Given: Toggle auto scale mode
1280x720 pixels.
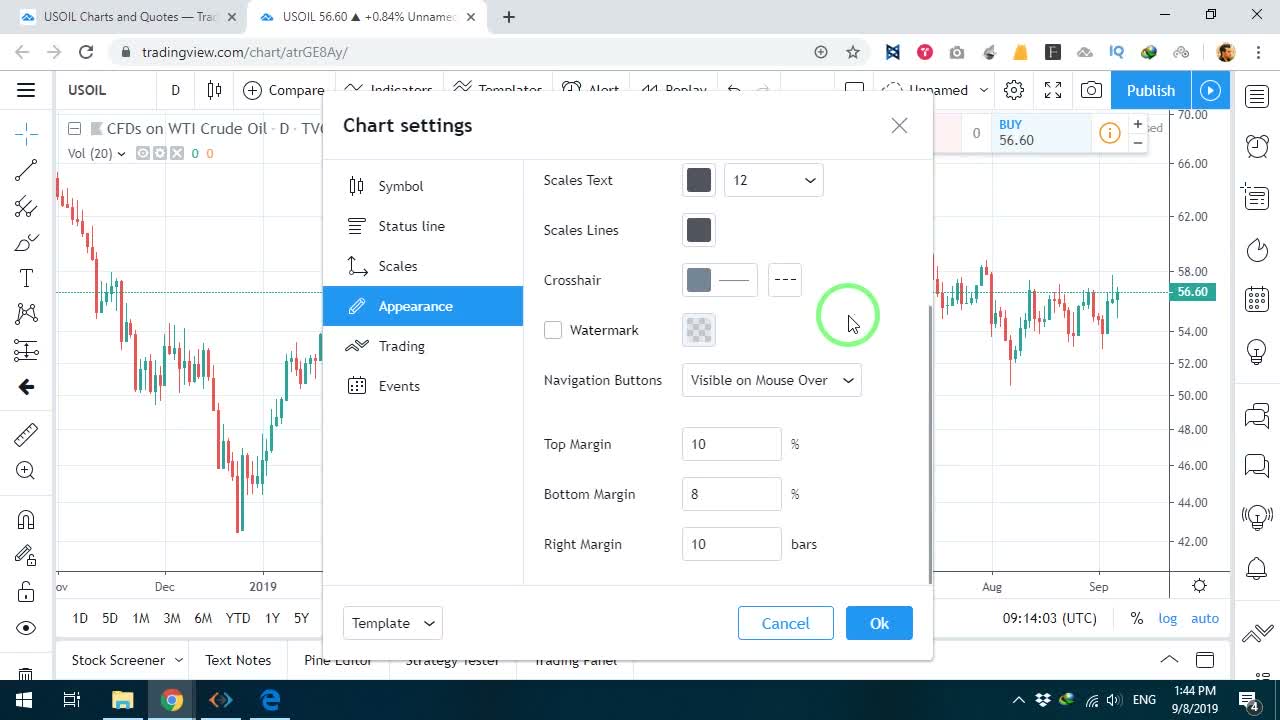Looking at the screenshot, I should click(1205, 618).
